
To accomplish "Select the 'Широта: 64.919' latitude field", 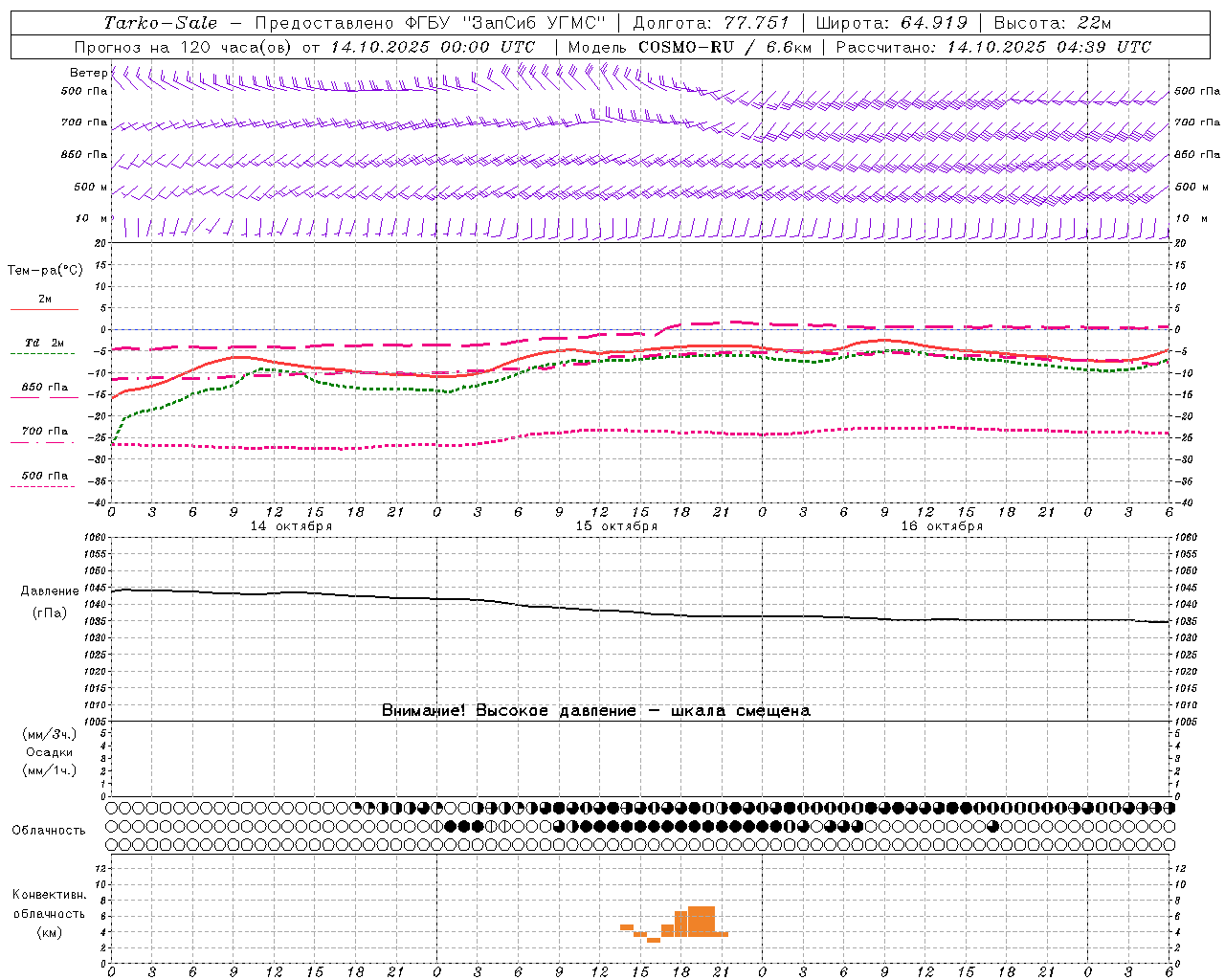I will pos(892,23).
